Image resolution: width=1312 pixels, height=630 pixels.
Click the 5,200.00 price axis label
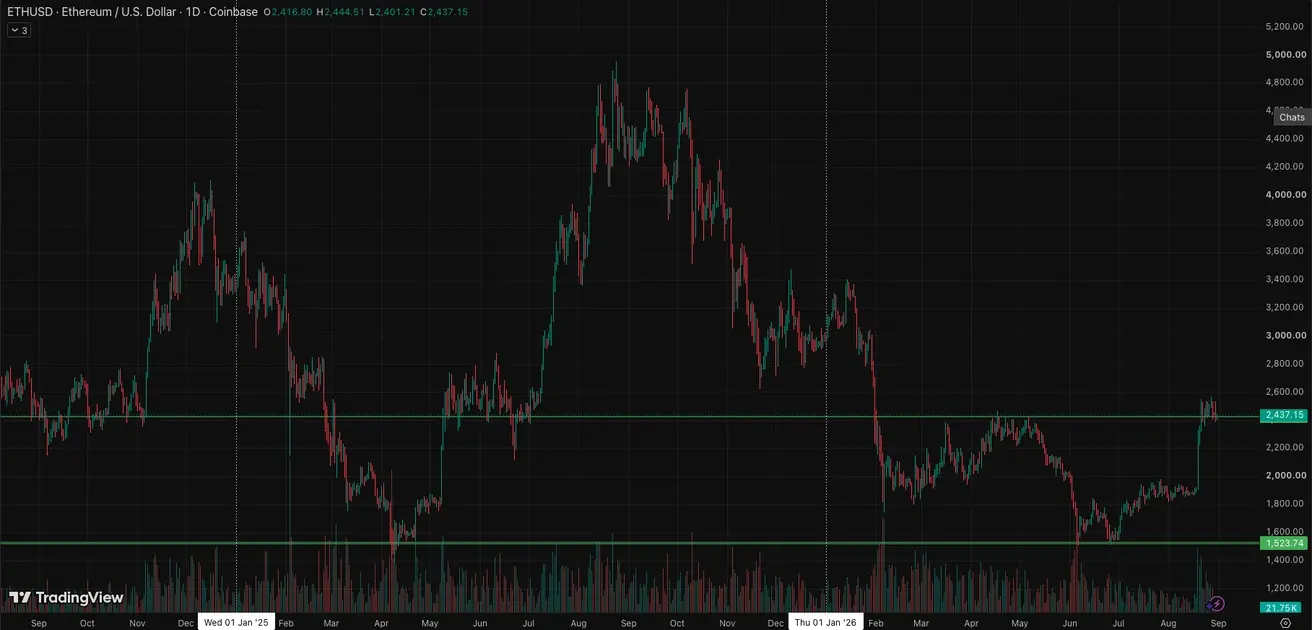pyautogui.click(x=1285, y=25)
